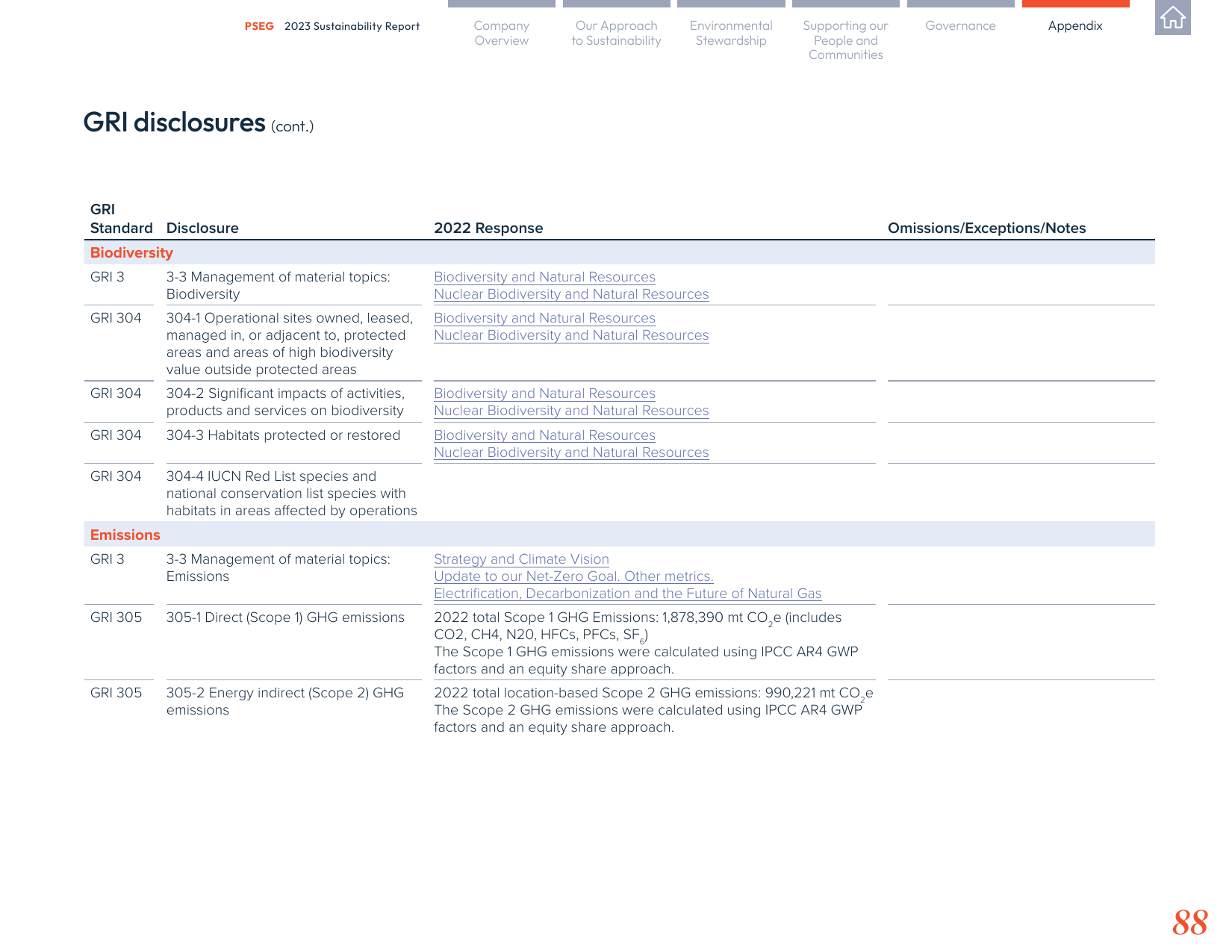Click the page number 88
The height and width of the screenshot is (952, 1232).
pos(1189,922)
